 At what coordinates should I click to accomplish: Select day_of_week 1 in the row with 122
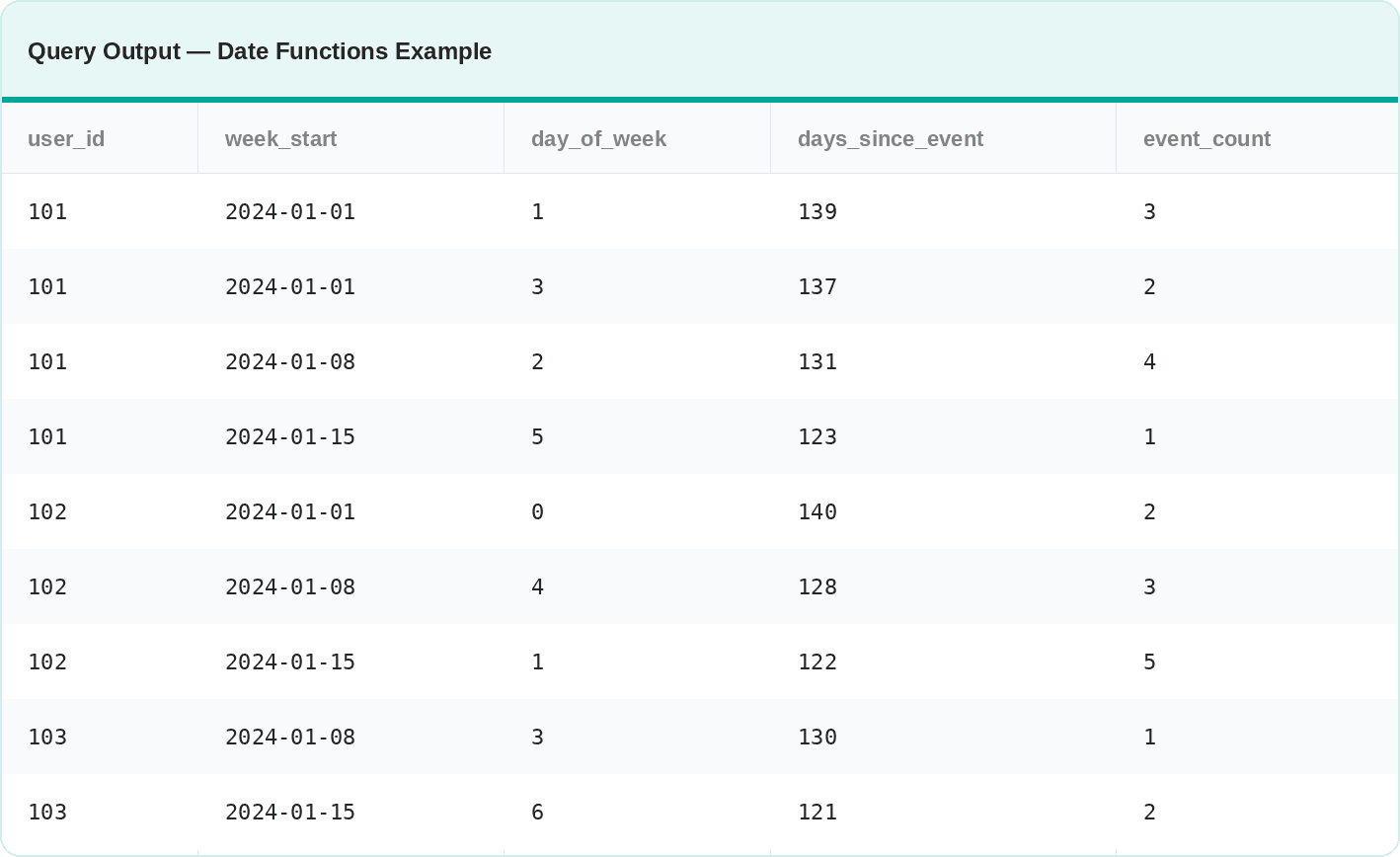point(537,662)
